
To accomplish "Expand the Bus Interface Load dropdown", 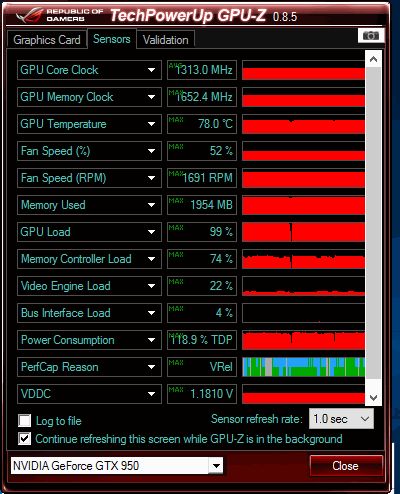I will pyautogui.click(x=89, y=313).
